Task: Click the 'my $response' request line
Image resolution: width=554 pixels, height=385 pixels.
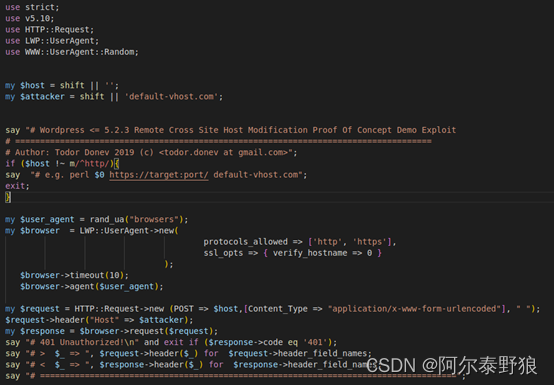Action: pyautogui.click(x=111, y=331)
